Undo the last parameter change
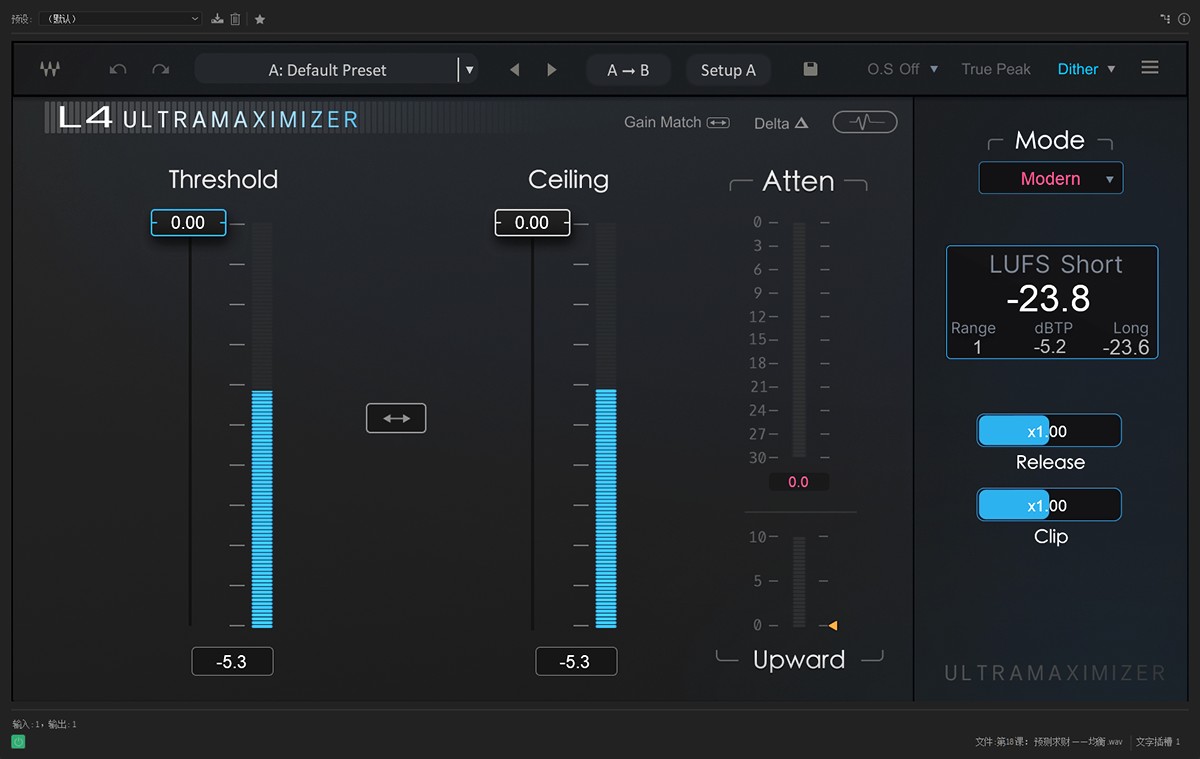 coord(118,69)
